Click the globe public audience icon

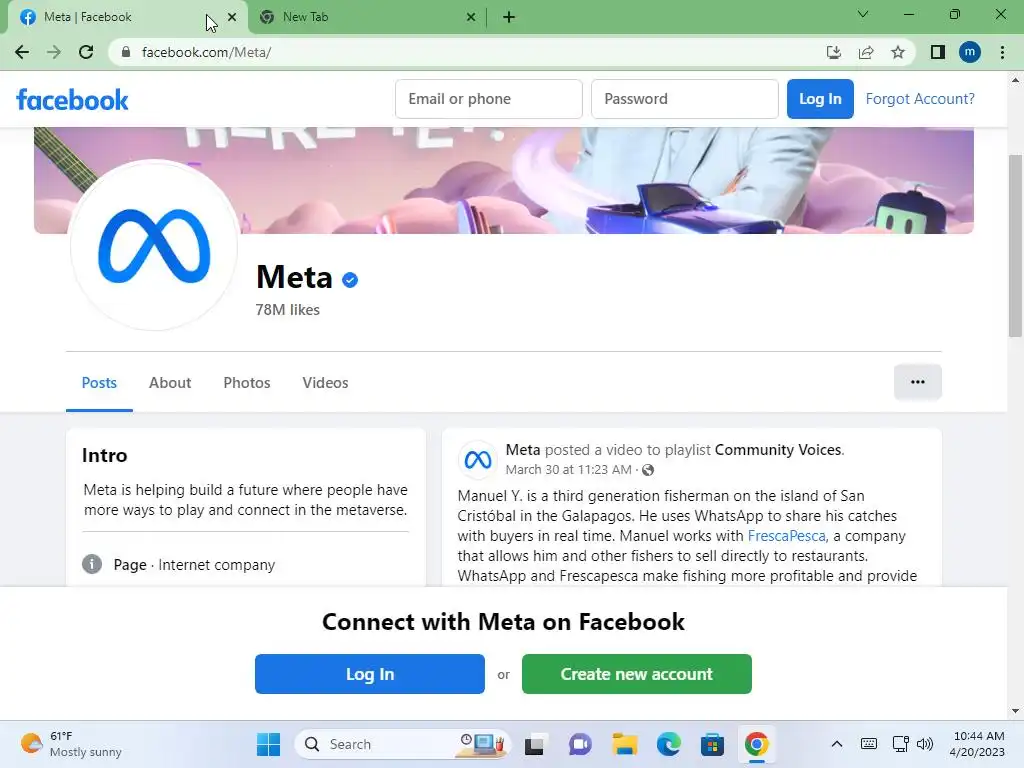tap(648, 470)
